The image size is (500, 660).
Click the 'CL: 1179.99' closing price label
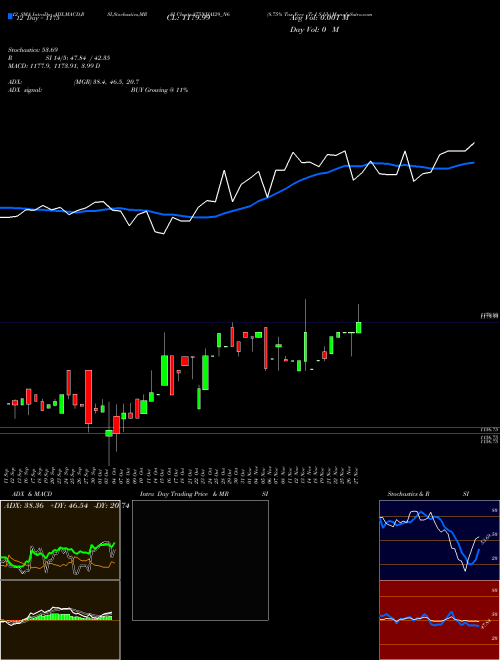pyautogui.click(x=188, y=18)
